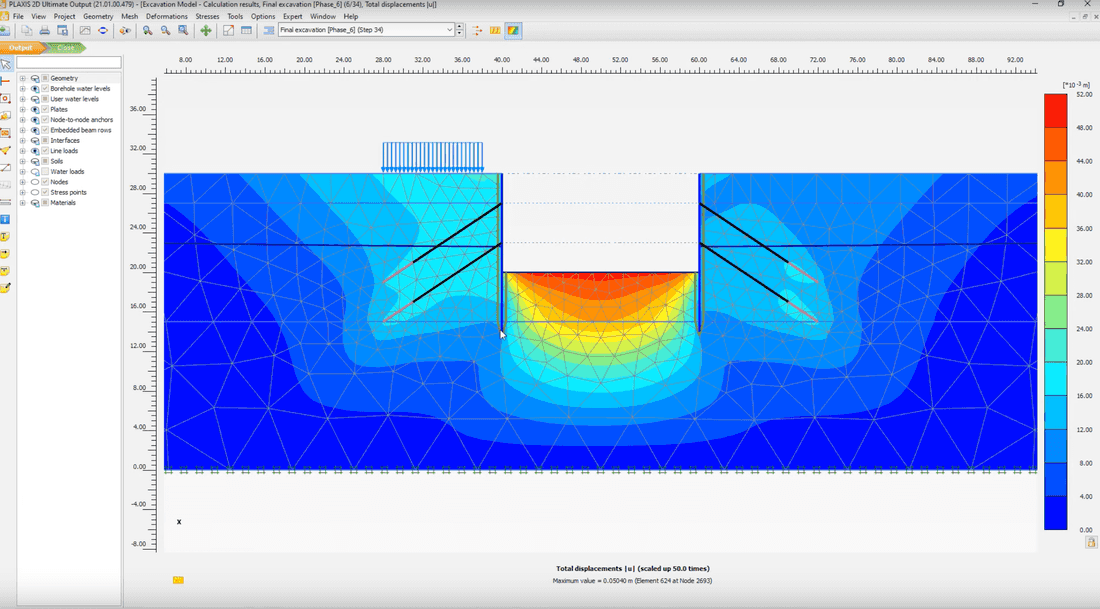Click the blue and red ring toolbar icon
This screenshot has width=1100, height=609.
[x=103, y=30]
